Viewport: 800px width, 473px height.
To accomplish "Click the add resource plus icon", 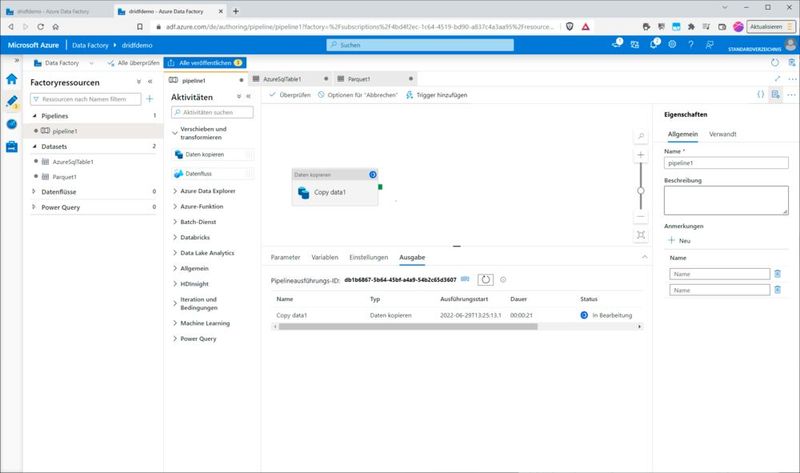I will click(x=149, y=98).
